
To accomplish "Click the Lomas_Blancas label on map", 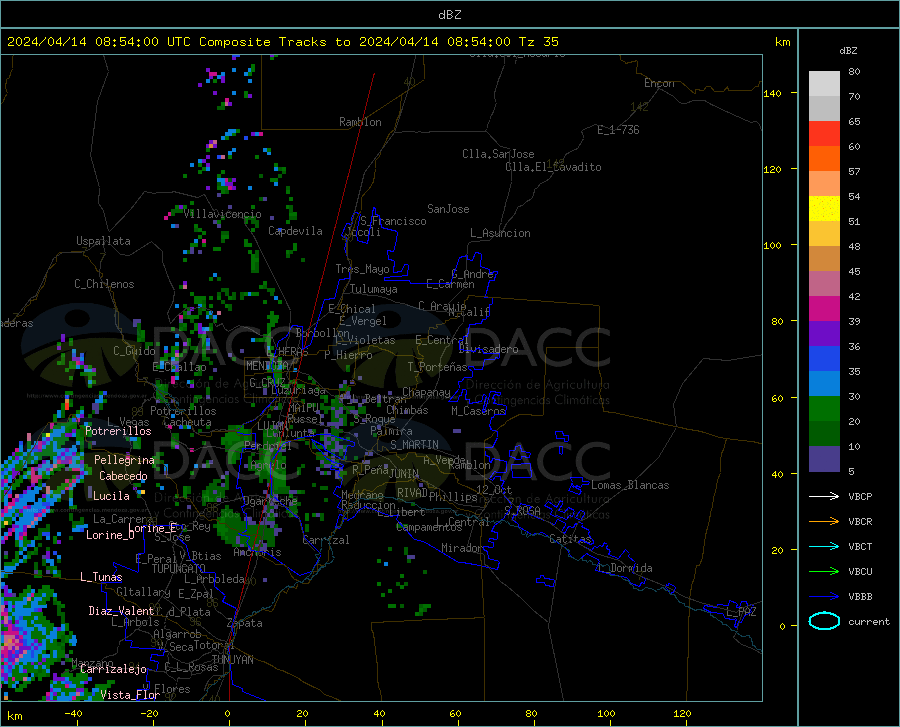I will pyautogui.click(x=630, y=485).
